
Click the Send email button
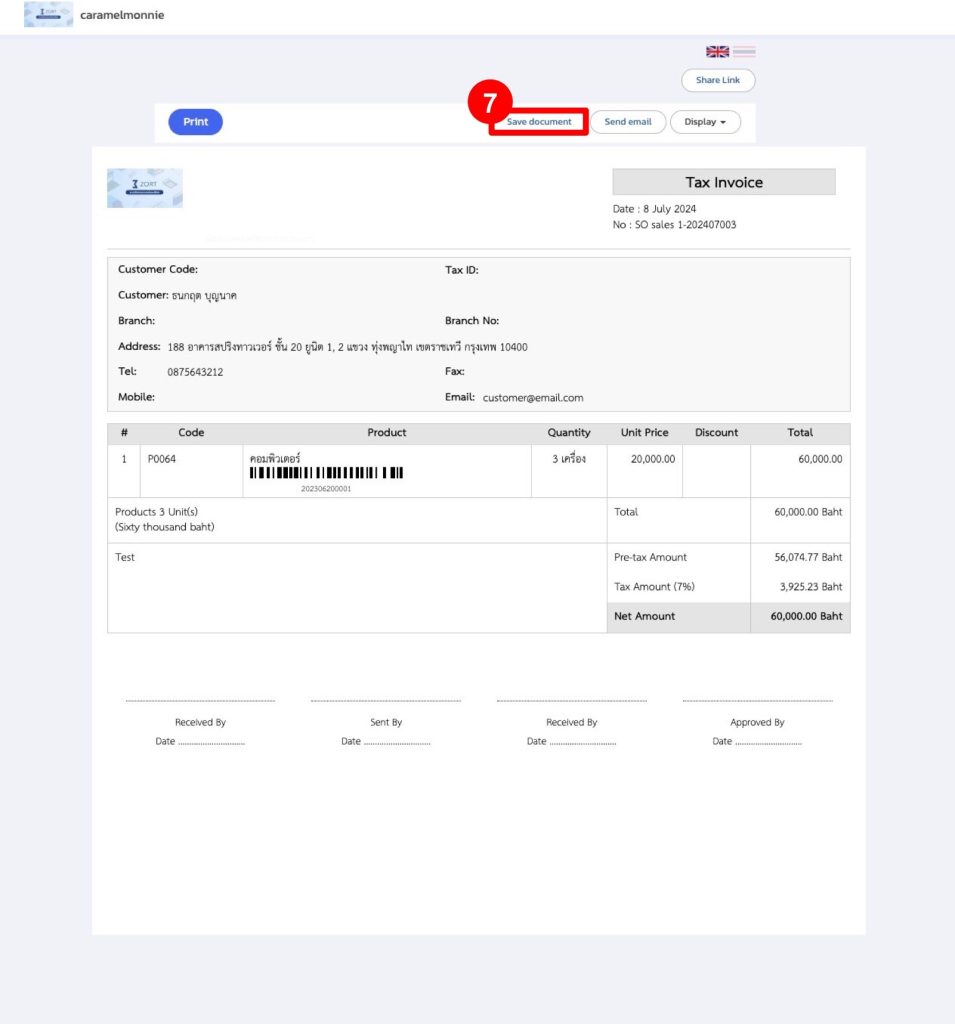[x=627, y=121]
